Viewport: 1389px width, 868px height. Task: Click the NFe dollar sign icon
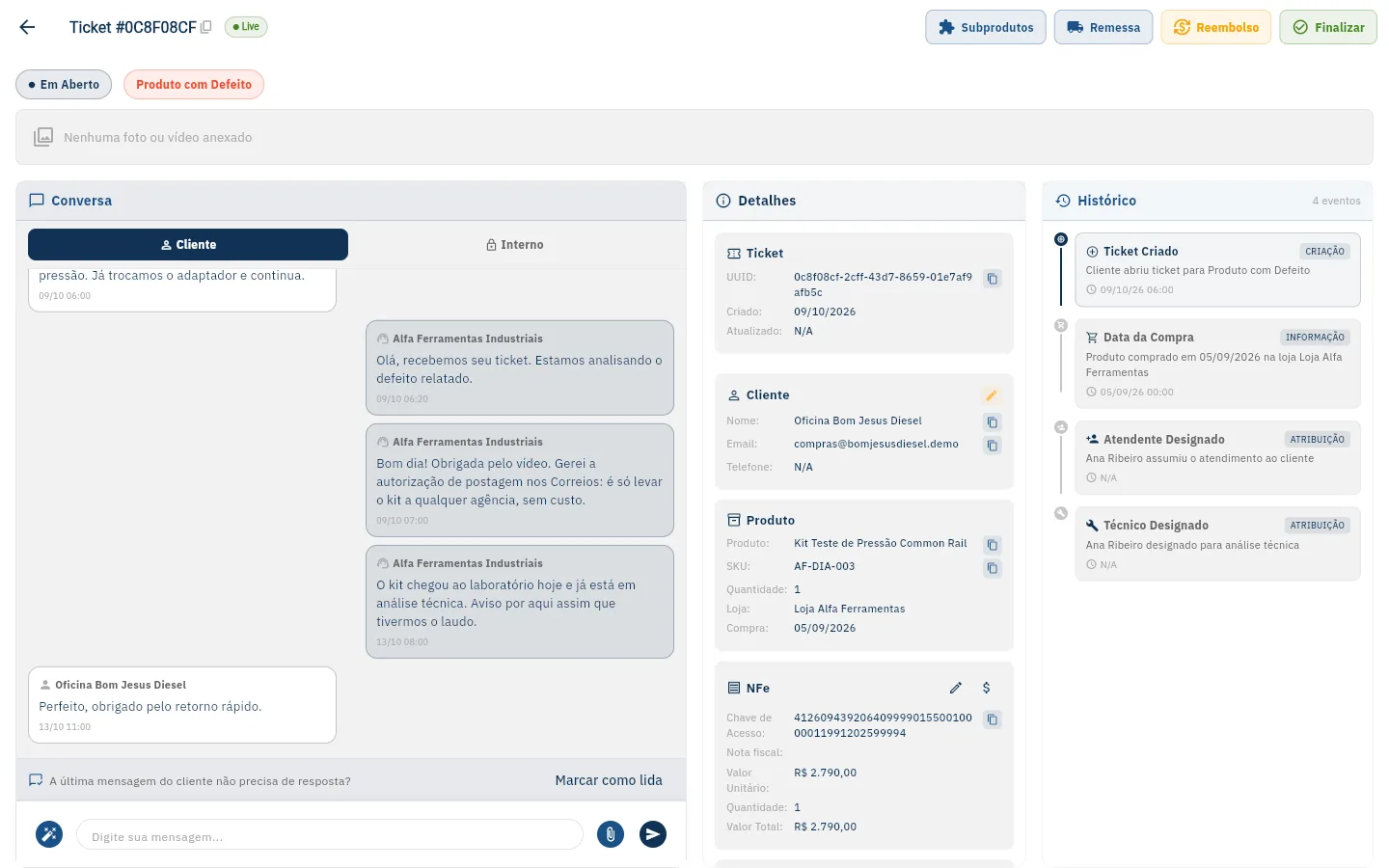(986, 688)
